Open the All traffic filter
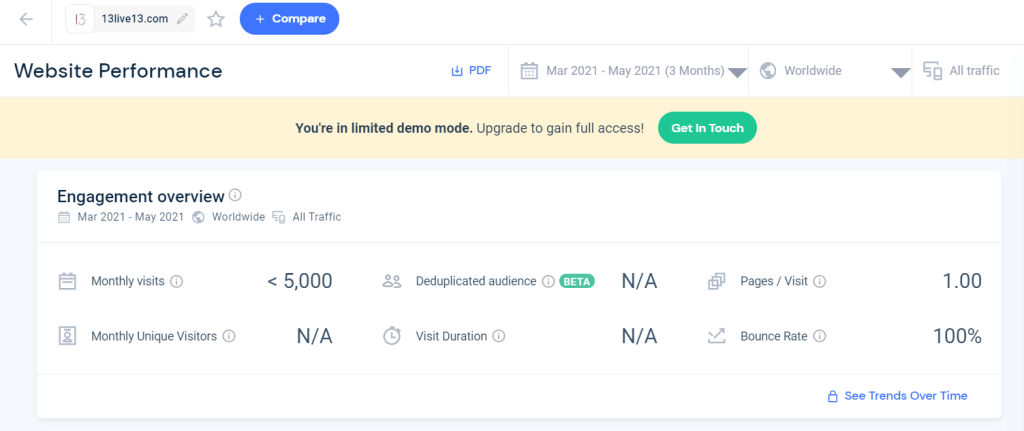Image resolution: width=1024 pixels, height=431 pixels. click(x=961, y=71)
